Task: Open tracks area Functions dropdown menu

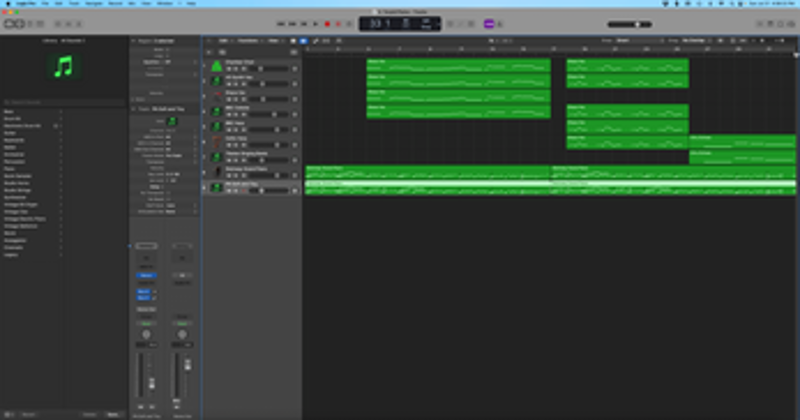Action: pos(249,41)
